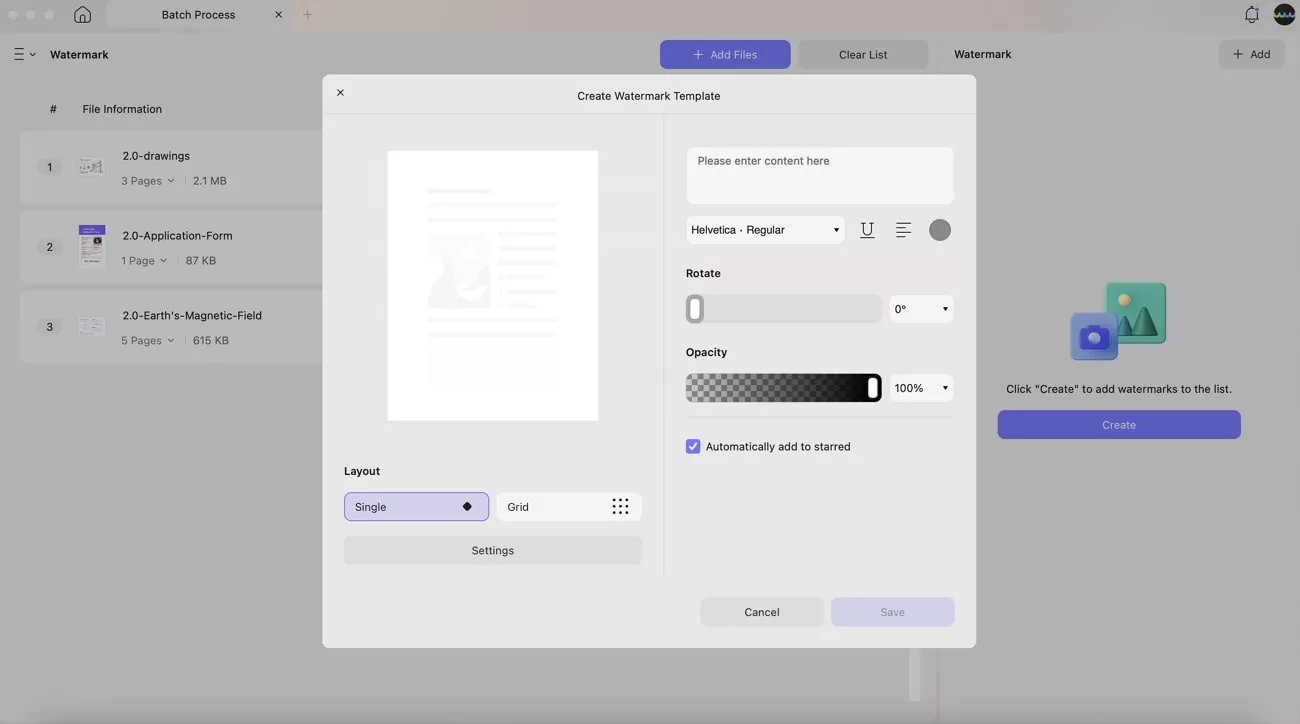The height and width of the screenshot is (724, 1300).
Task: Open the Watermark sidebar menu icon
Action: pyautogui.click(x=24, y=54)
